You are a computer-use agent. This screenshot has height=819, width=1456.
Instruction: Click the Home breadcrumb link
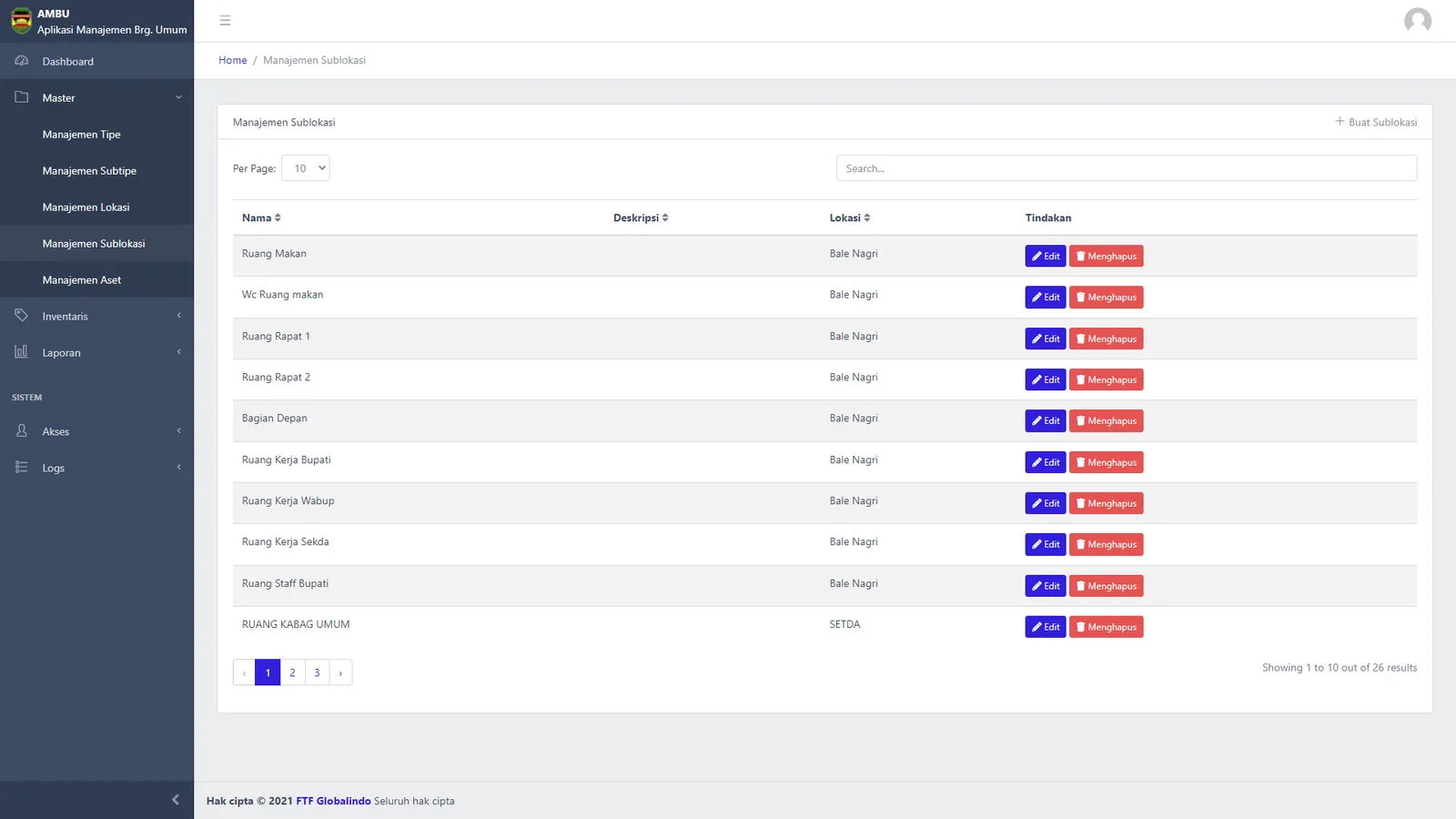pyautogui.click(x=233, y=60)
